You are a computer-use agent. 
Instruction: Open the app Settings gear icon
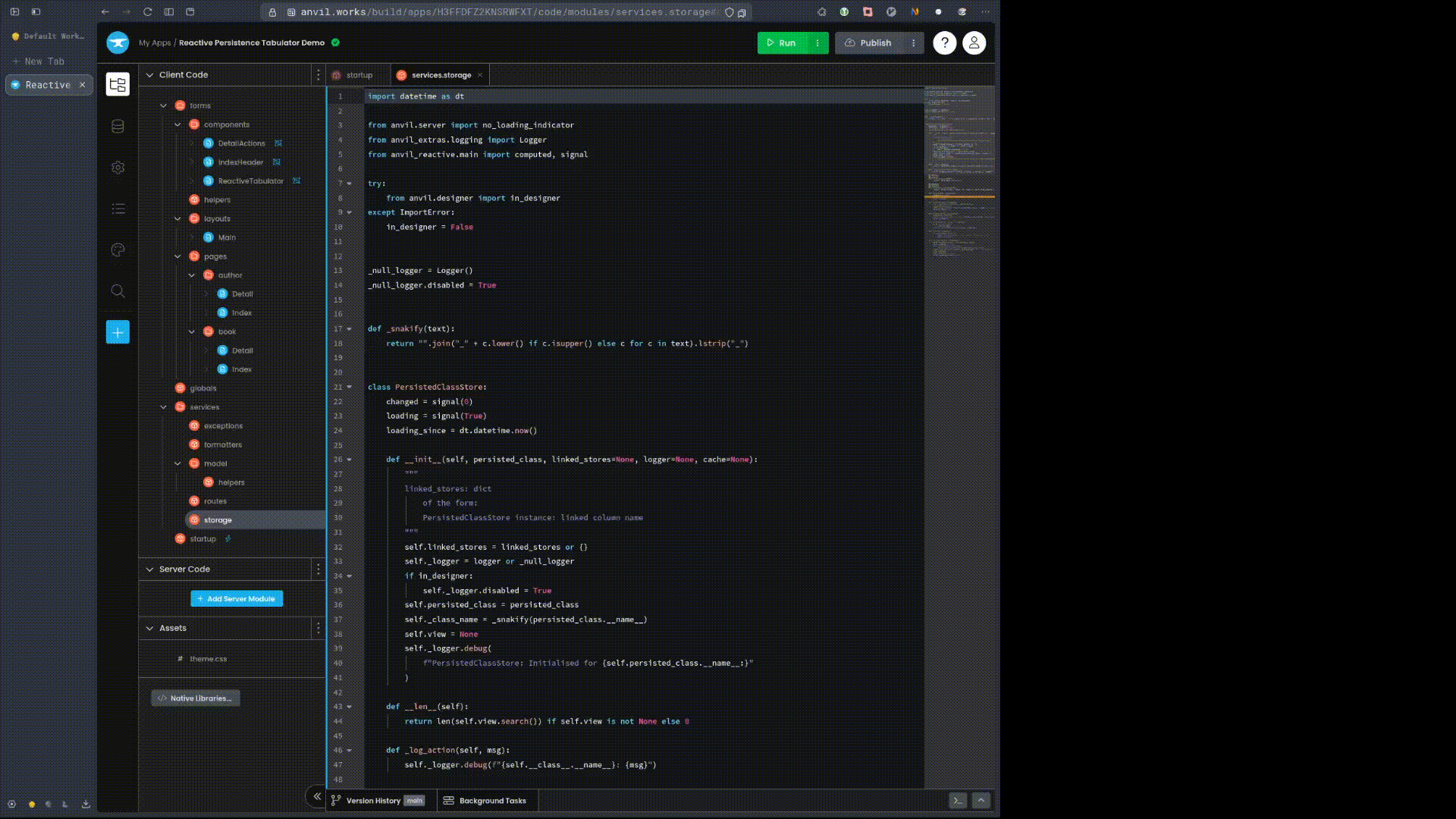(118, 168)
